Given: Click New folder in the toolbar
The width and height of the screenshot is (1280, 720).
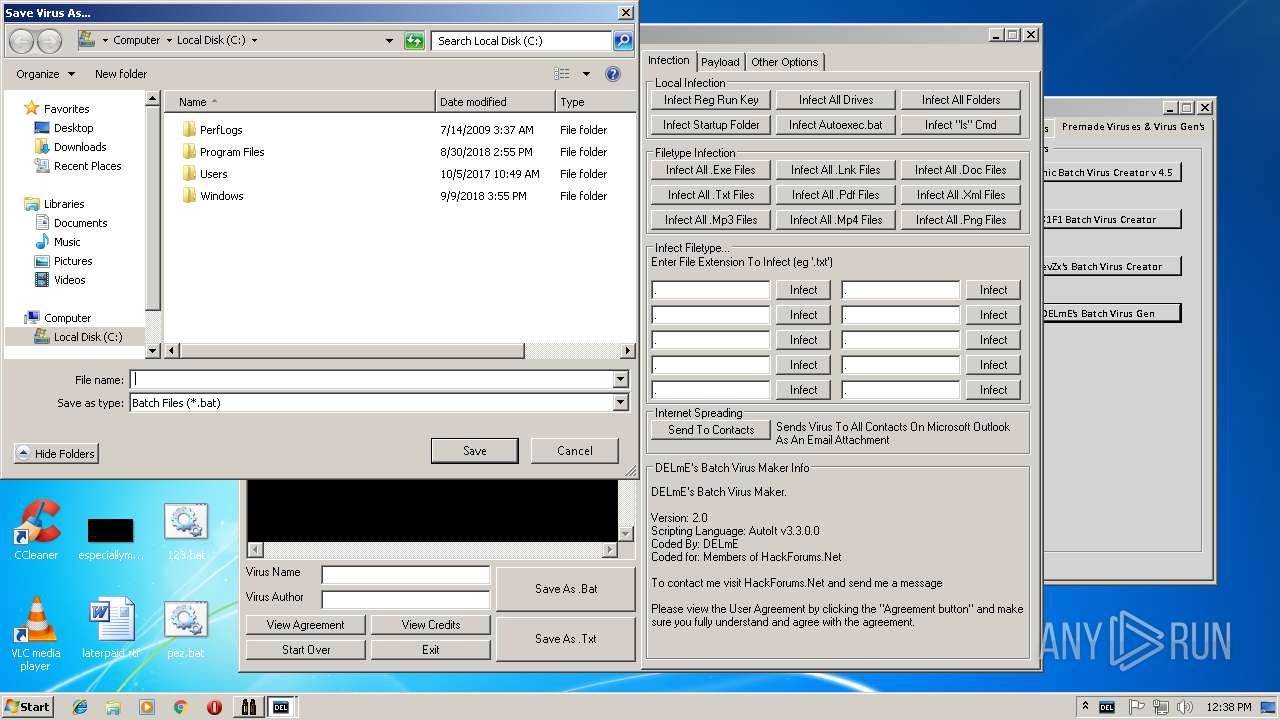Looking at the screenshot, I should [121, 74].
